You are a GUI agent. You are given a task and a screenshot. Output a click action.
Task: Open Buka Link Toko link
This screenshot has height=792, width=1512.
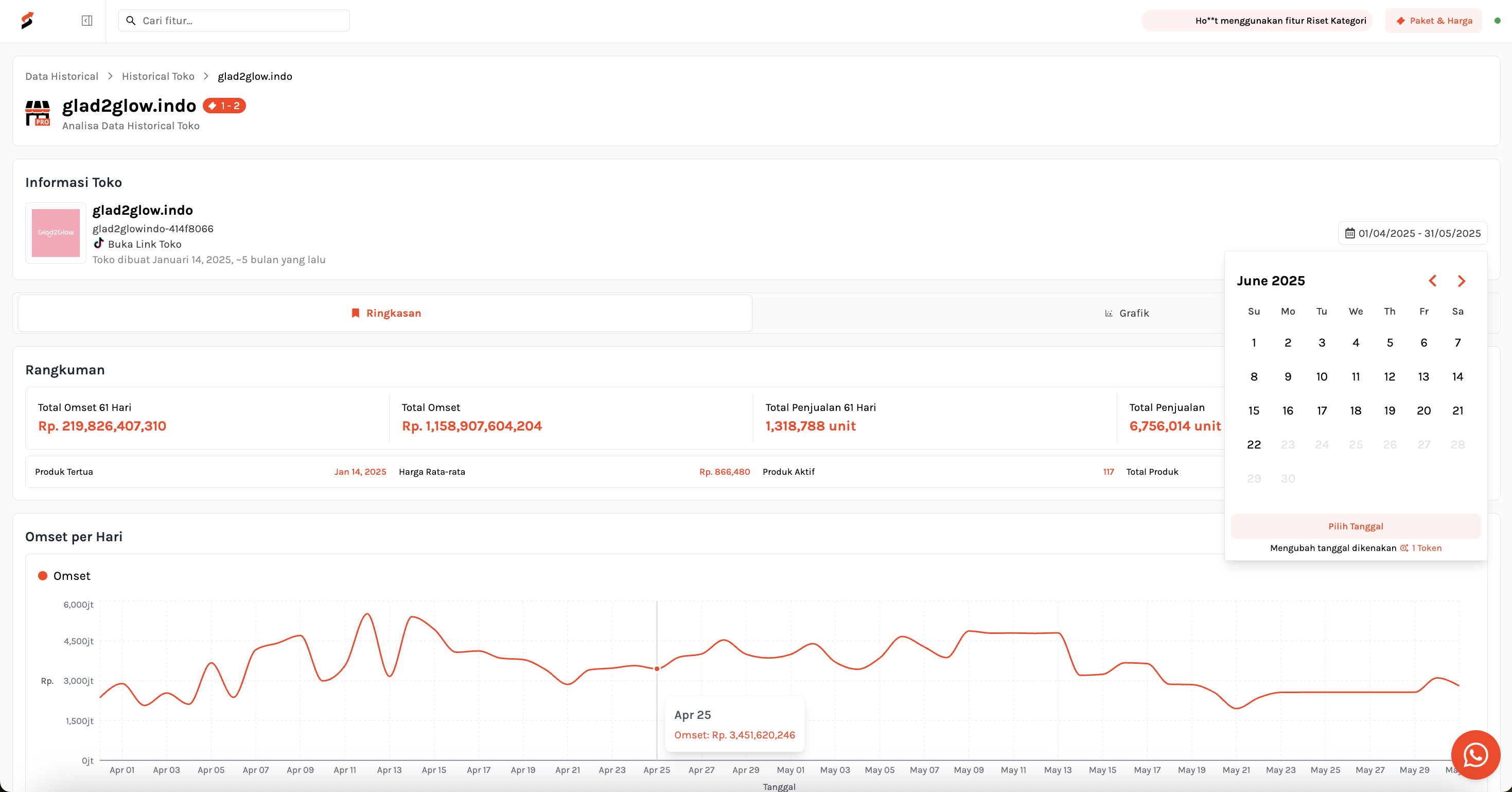(x=145, y=244)
